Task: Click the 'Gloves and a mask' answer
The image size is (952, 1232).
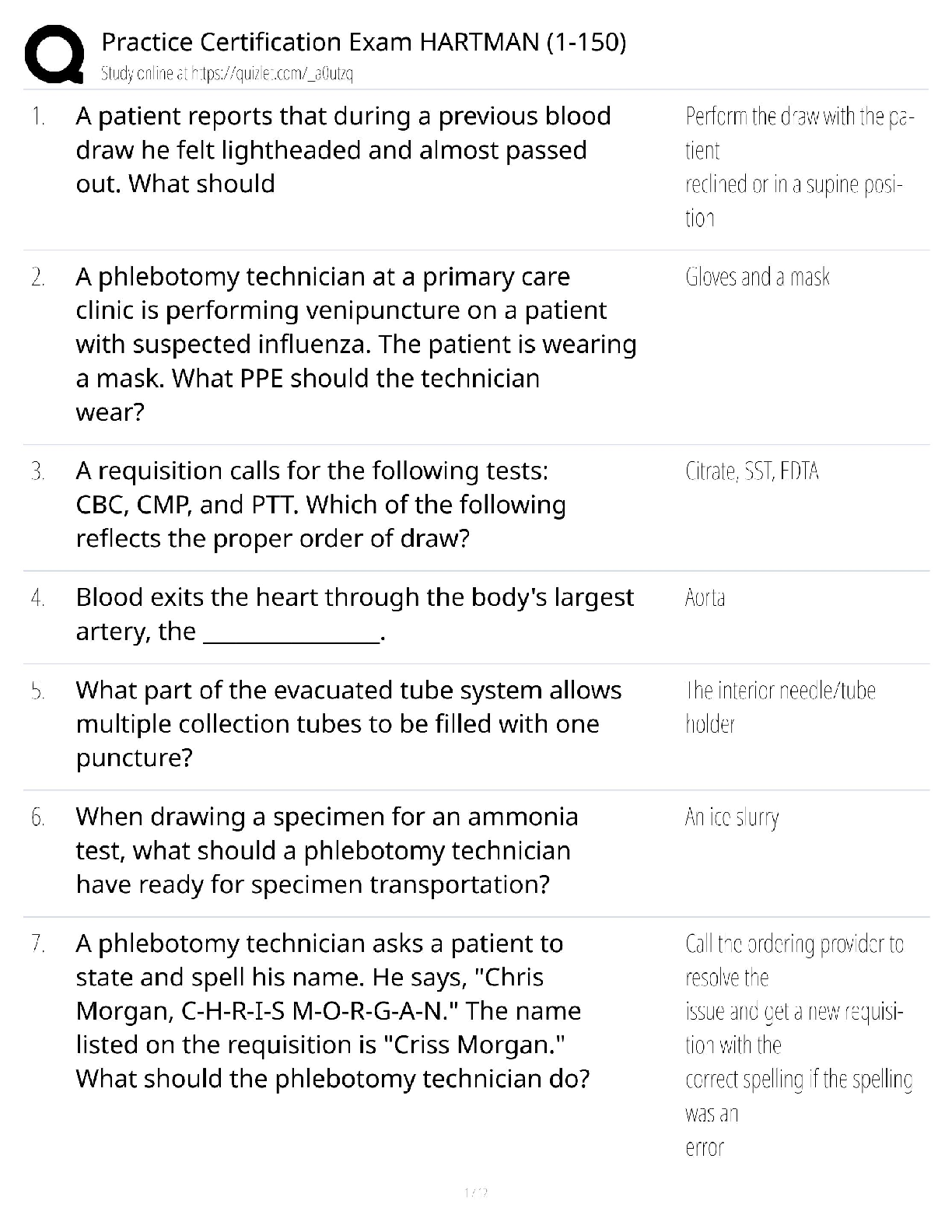Action: tap(758, 278)
